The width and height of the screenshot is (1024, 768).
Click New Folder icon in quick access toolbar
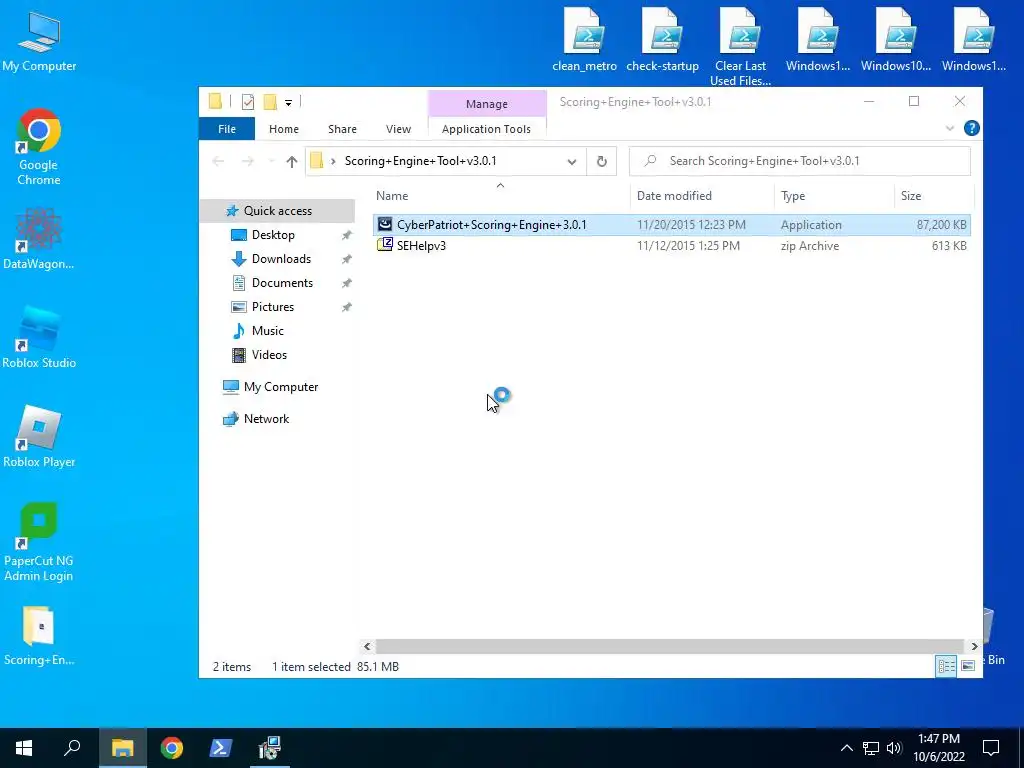[270, 102]
